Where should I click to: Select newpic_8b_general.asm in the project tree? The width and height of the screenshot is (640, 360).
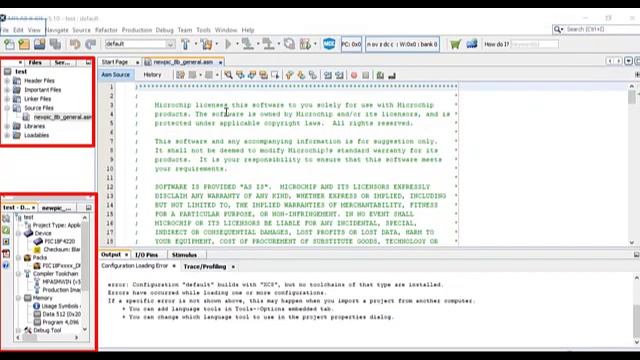(62, 117)
